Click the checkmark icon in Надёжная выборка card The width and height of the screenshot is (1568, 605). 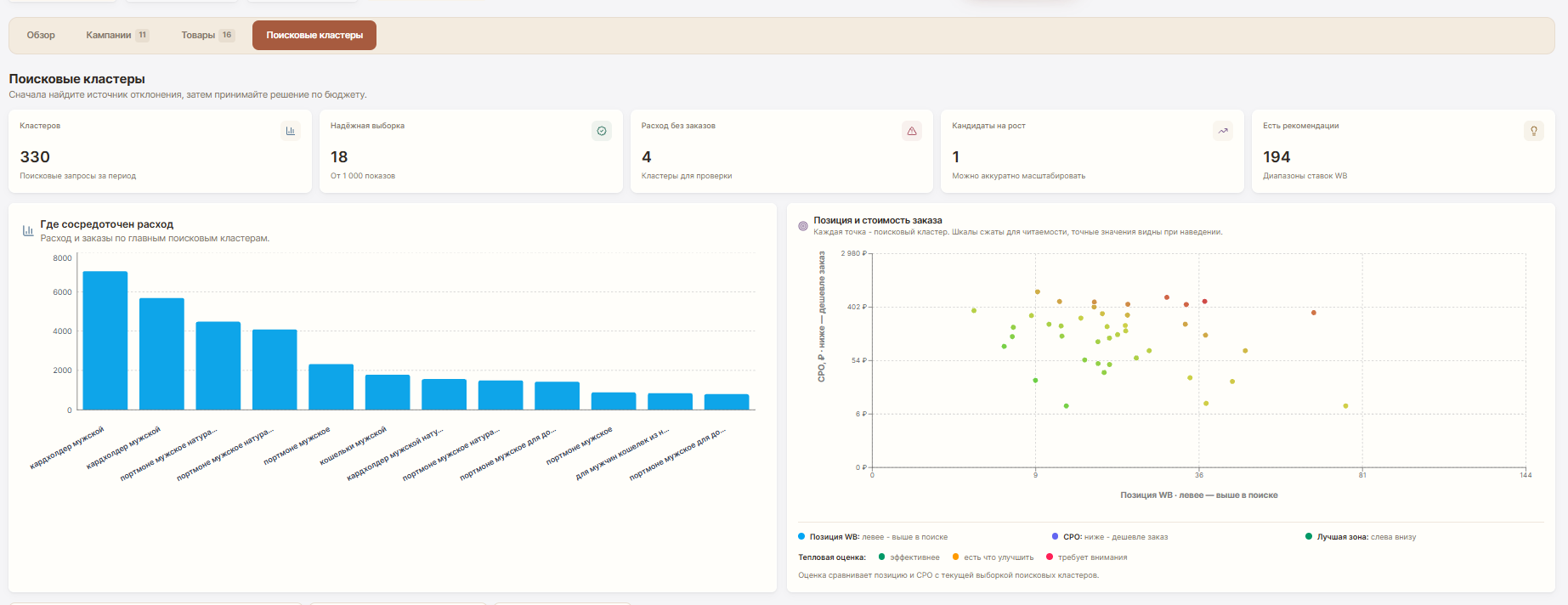602,131
